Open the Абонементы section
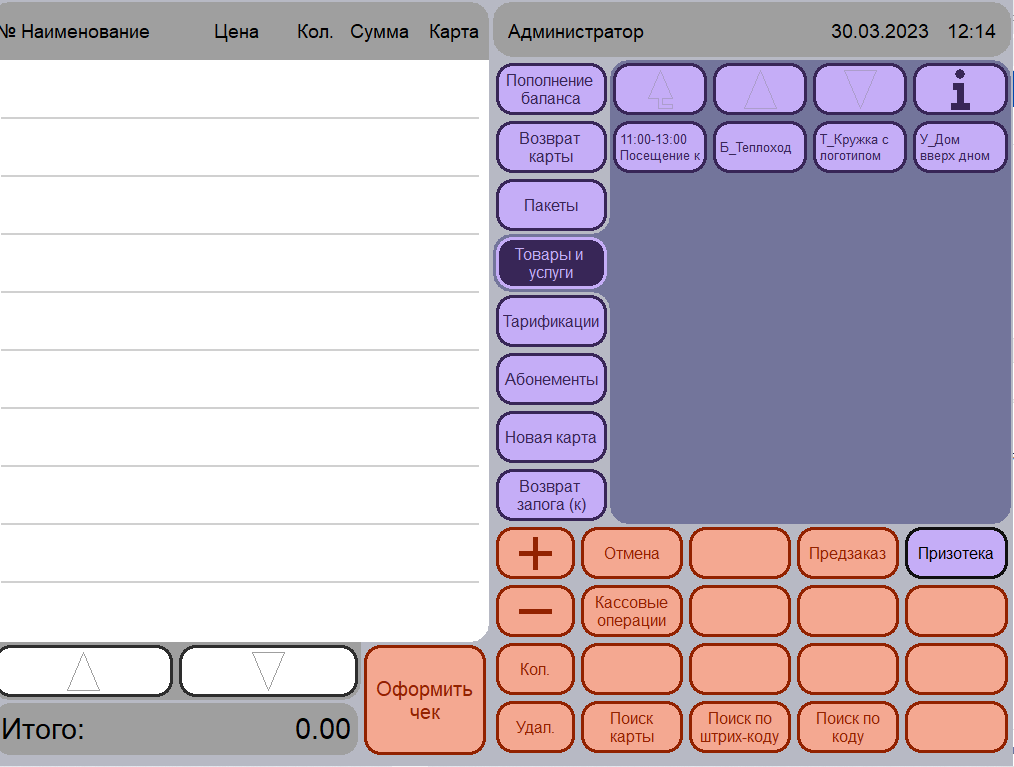The image size is (1014, 767). tap(551, 379)
